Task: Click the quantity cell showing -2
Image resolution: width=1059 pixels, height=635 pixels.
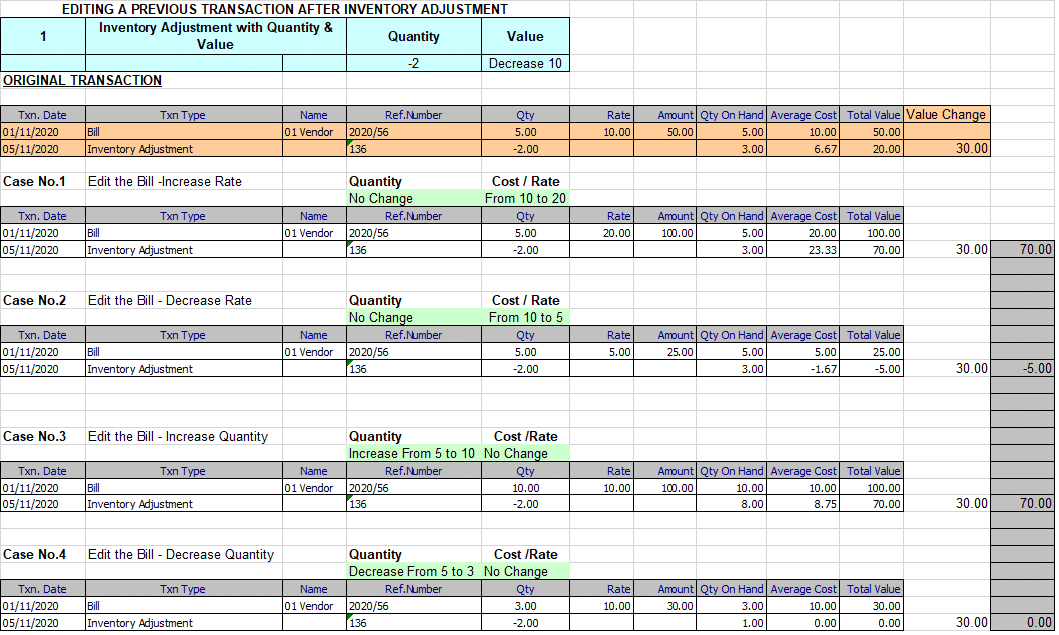Action: [x=413, y=64]
